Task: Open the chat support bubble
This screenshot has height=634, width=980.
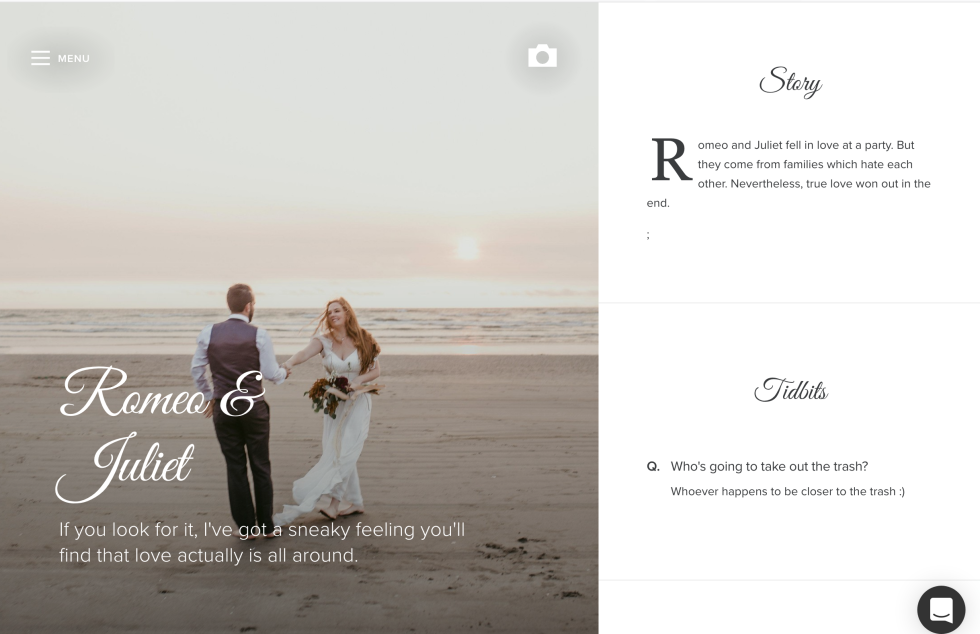Action: (940, 609)
